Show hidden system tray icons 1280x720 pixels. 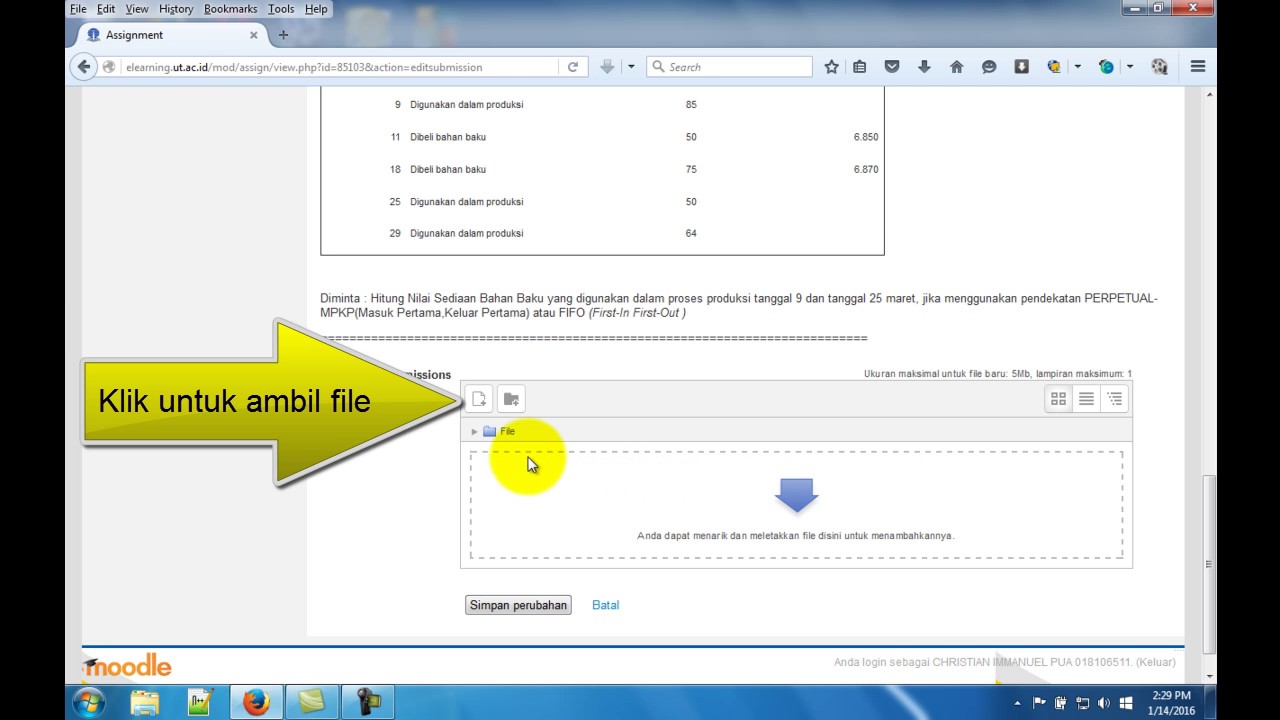tap(1018, 703)
